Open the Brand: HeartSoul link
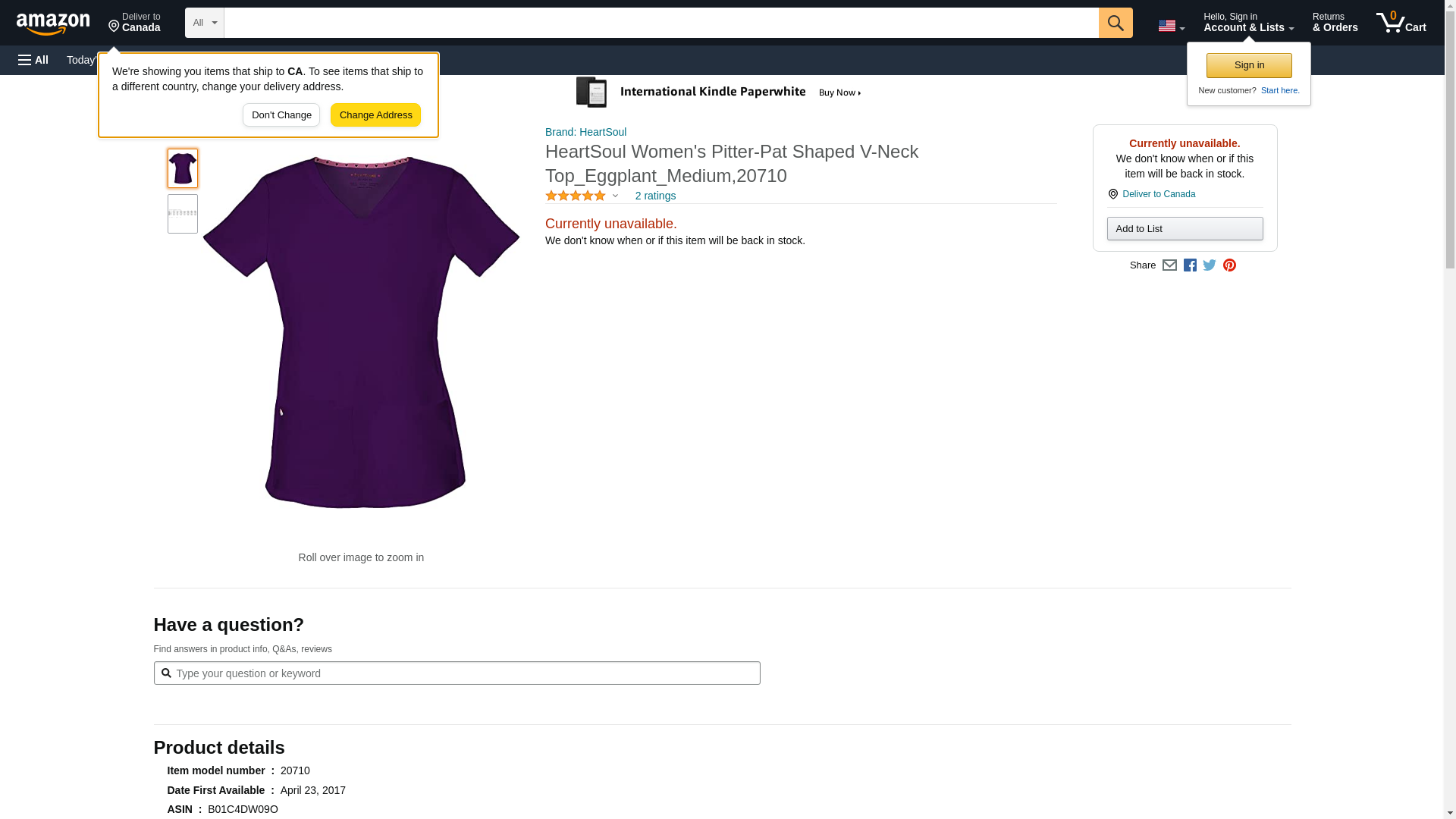Image resolution: width=1456 pixels, height=819 pixels. click(x=585, y=132)
